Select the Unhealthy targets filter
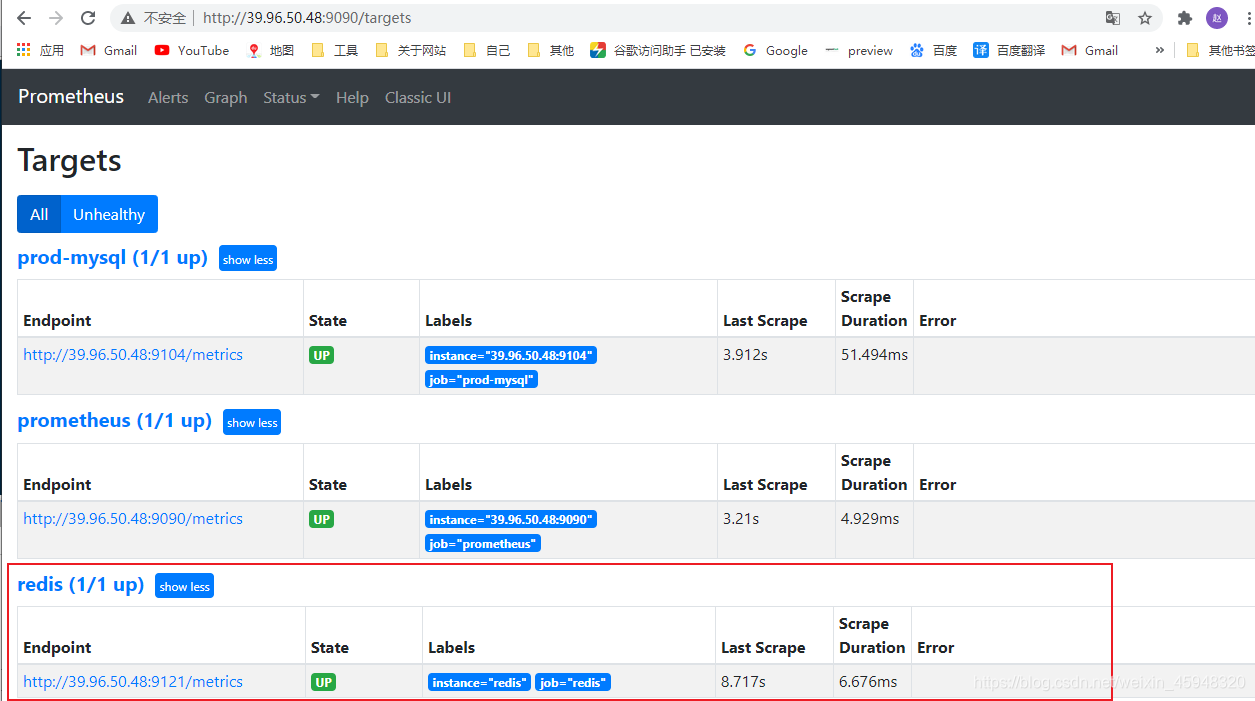Viewport: 1255px width, 701px height. point(109,214)
